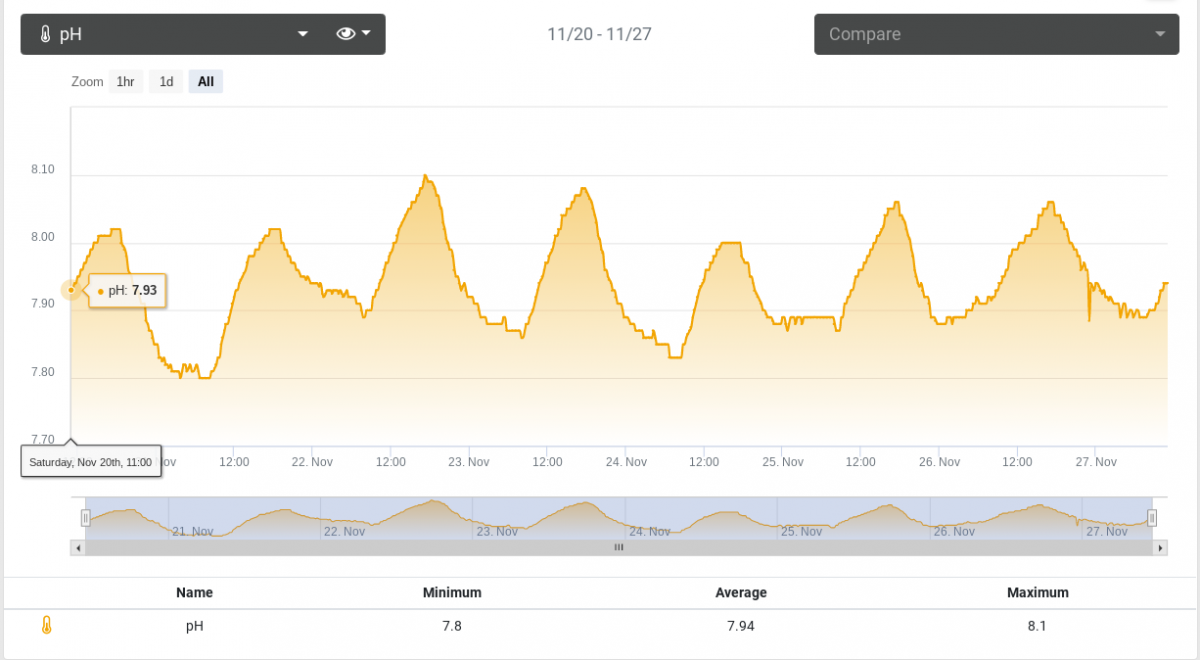Click the Average column header
1200x660 pixels.
tap(741, 592)
